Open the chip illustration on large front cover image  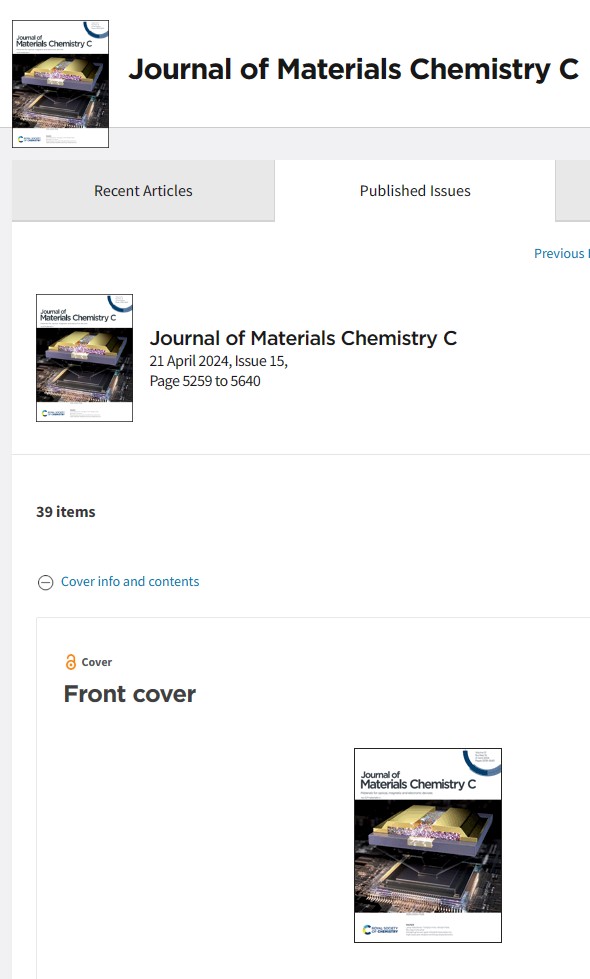pyautogui.click(x=428, y=856)
